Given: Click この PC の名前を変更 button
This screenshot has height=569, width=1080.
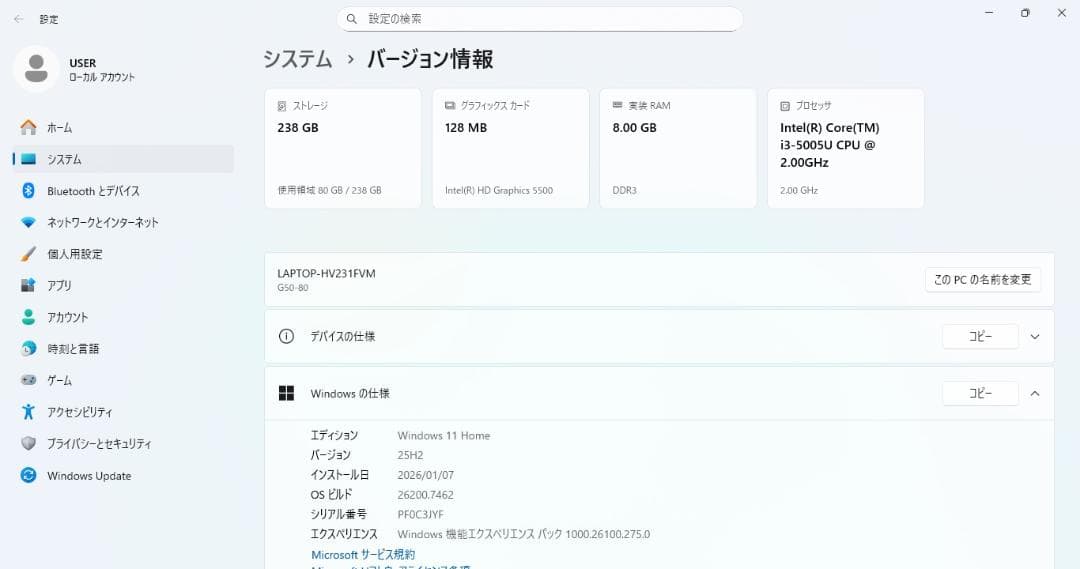Looking at the screenshot, I should 983,280.
